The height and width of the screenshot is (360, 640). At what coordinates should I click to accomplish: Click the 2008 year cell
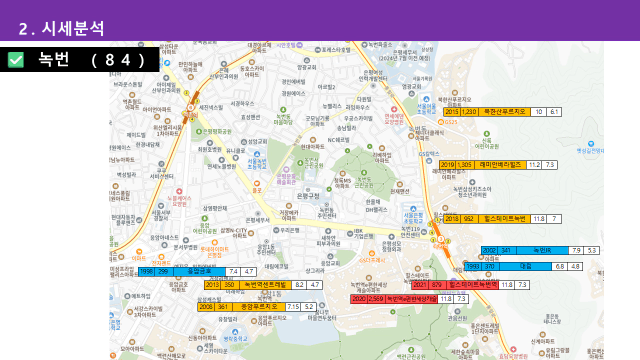pos(206,307)
